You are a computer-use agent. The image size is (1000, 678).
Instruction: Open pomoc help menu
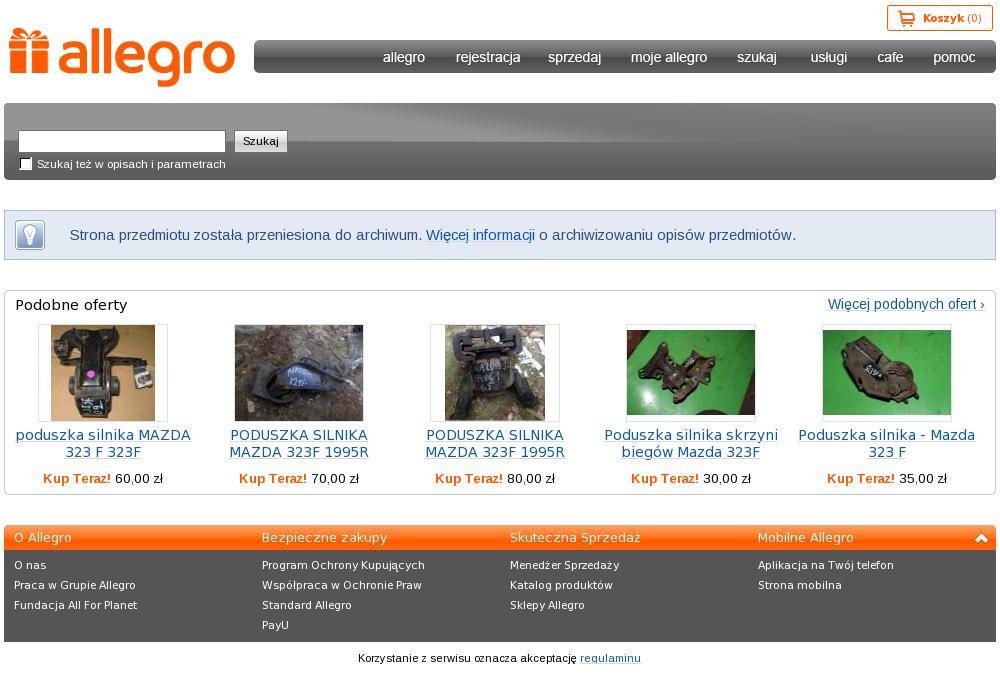954,57
